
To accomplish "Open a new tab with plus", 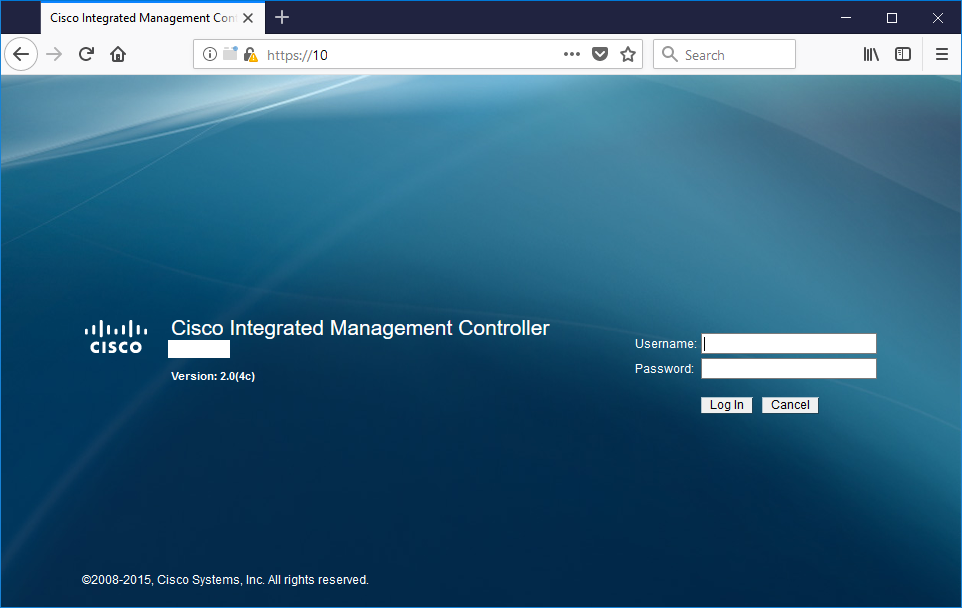I will pyautogui.click(x=282, y=17).
